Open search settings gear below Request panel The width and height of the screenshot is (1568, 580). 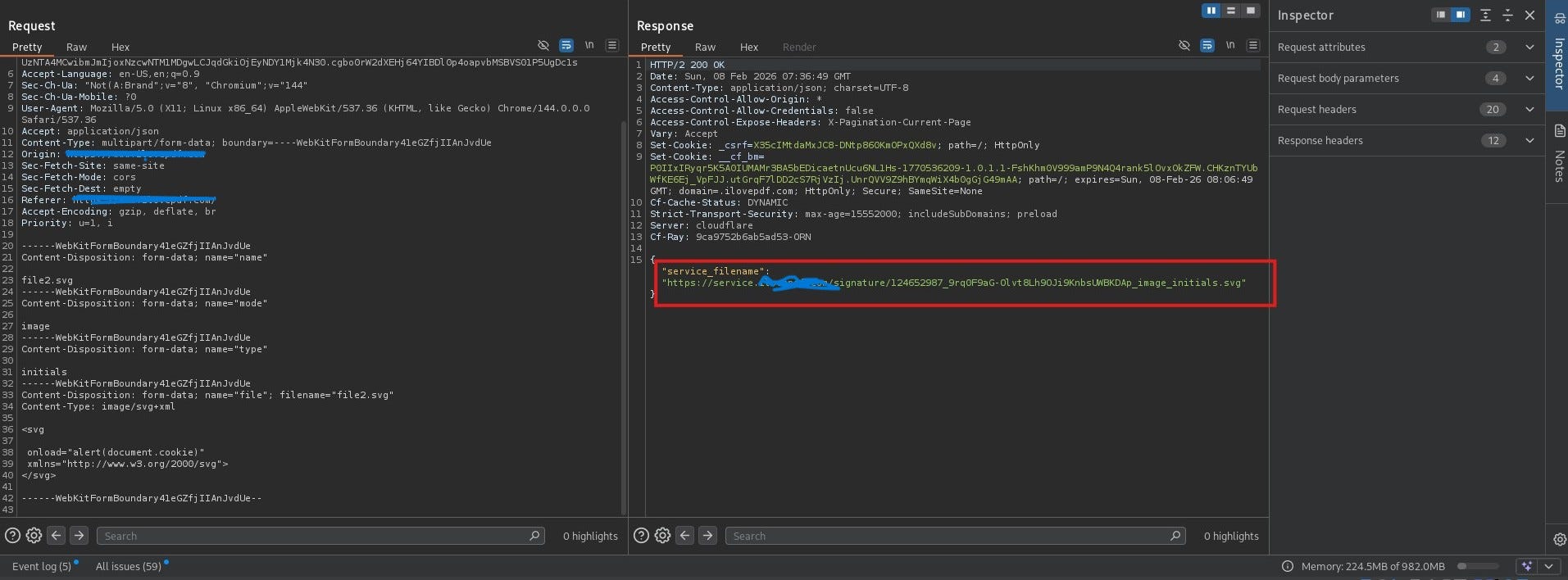[x=34, y=536]
